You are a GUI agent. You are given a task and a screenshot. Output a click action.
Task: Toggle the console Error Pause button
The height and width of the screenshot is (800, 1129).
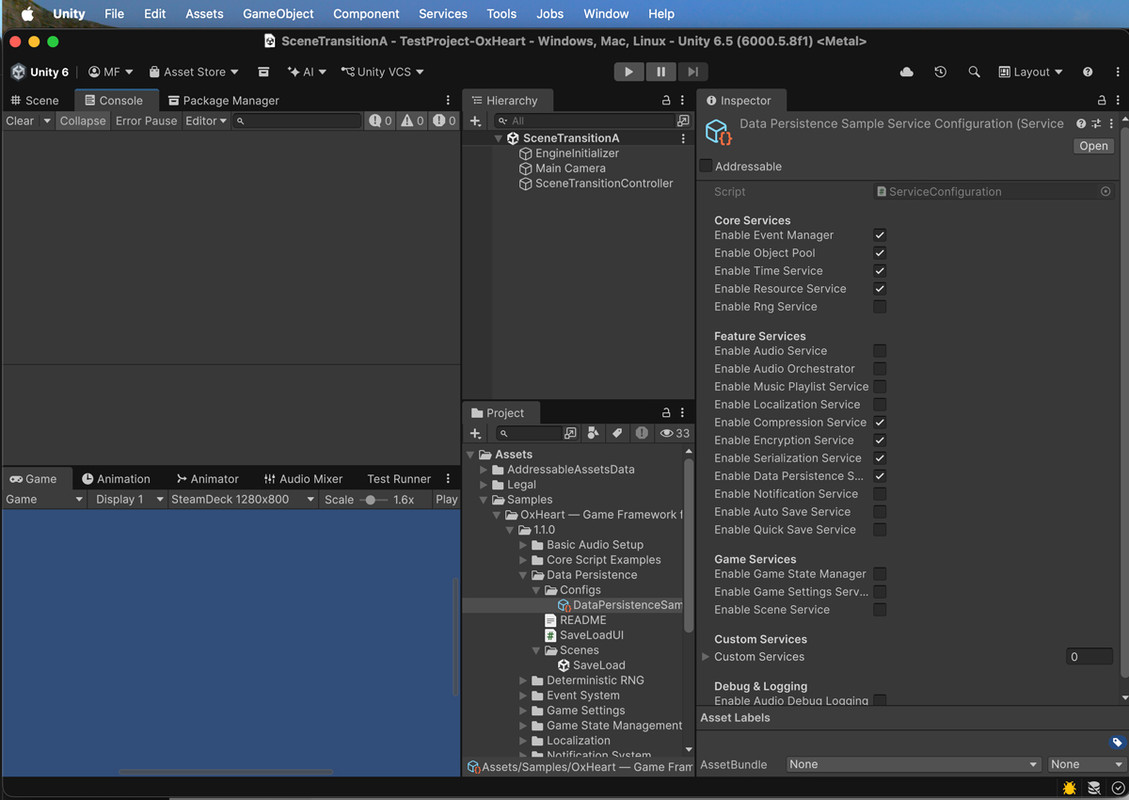point(146,121)
